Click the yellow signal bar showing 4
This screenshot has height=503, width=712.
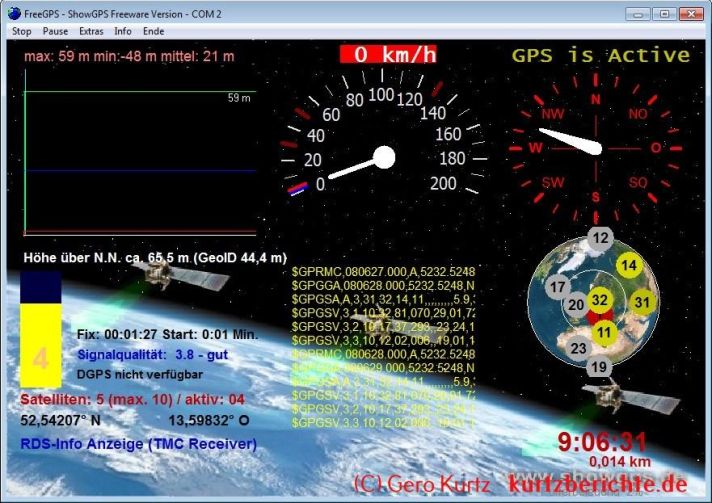coord(40,345)
